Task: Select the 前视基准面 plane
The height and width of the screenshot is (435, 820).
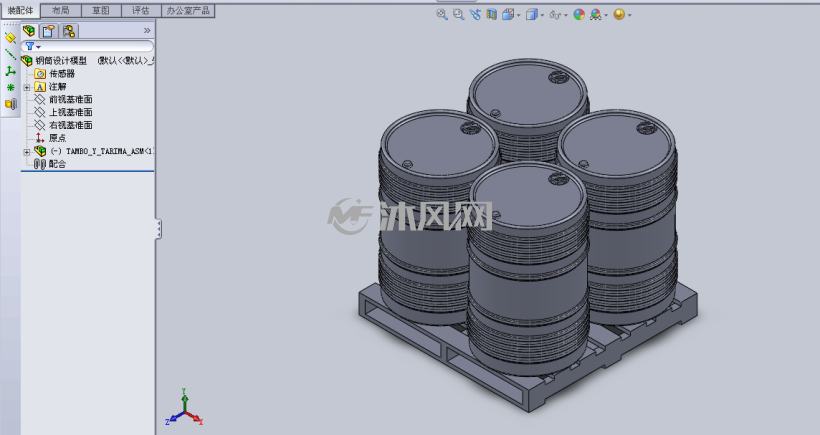Action: tap(63, 99)
